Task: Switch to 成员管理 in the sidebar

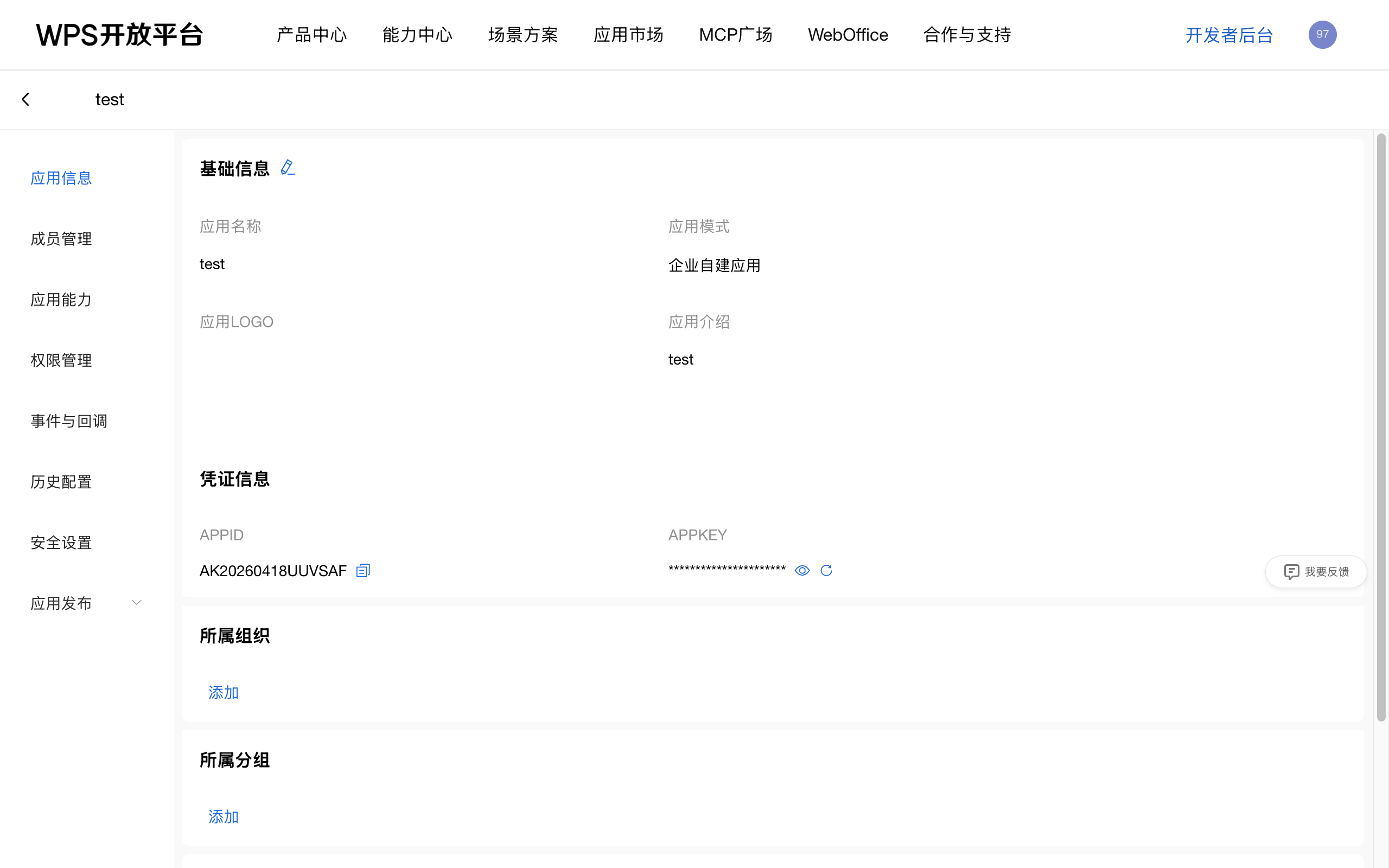Action: pyautogui.click(x=61, y=239)
